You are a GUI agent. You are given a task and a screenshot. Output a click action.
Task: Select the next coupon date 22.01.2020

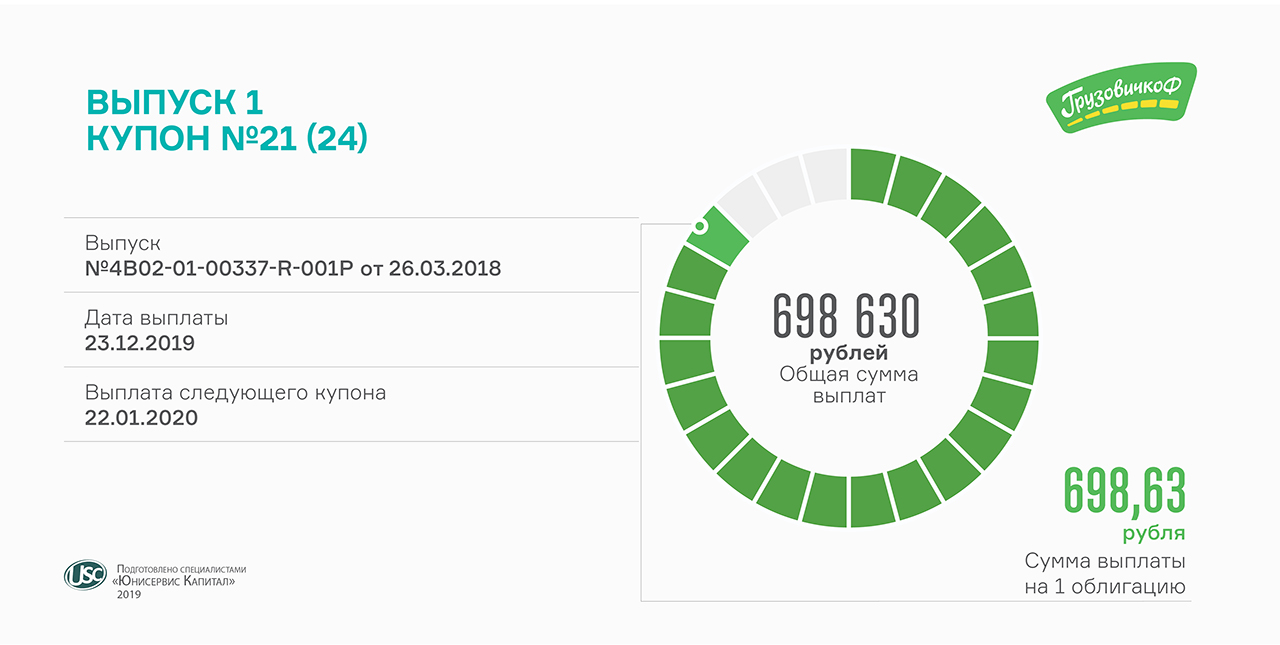point(141,417)
